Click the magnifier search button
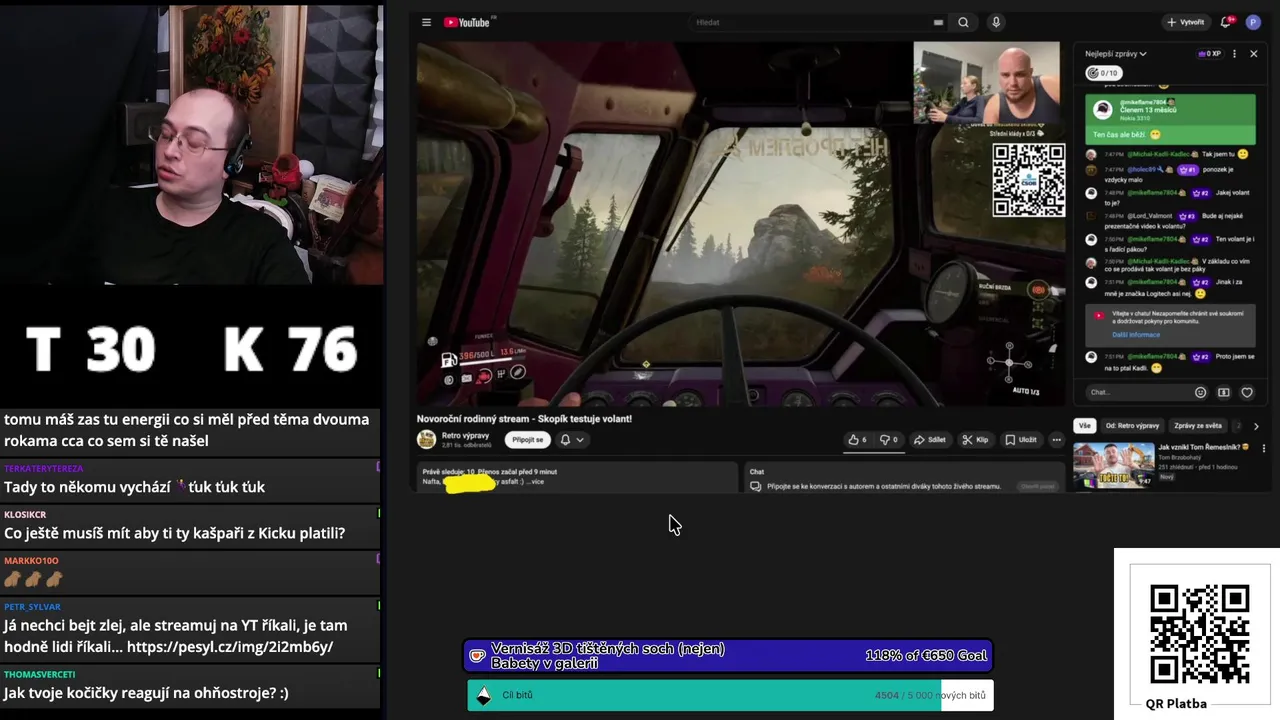Image resolution: width=1280 pixels, height=720 pixels. tap(963, 22)
